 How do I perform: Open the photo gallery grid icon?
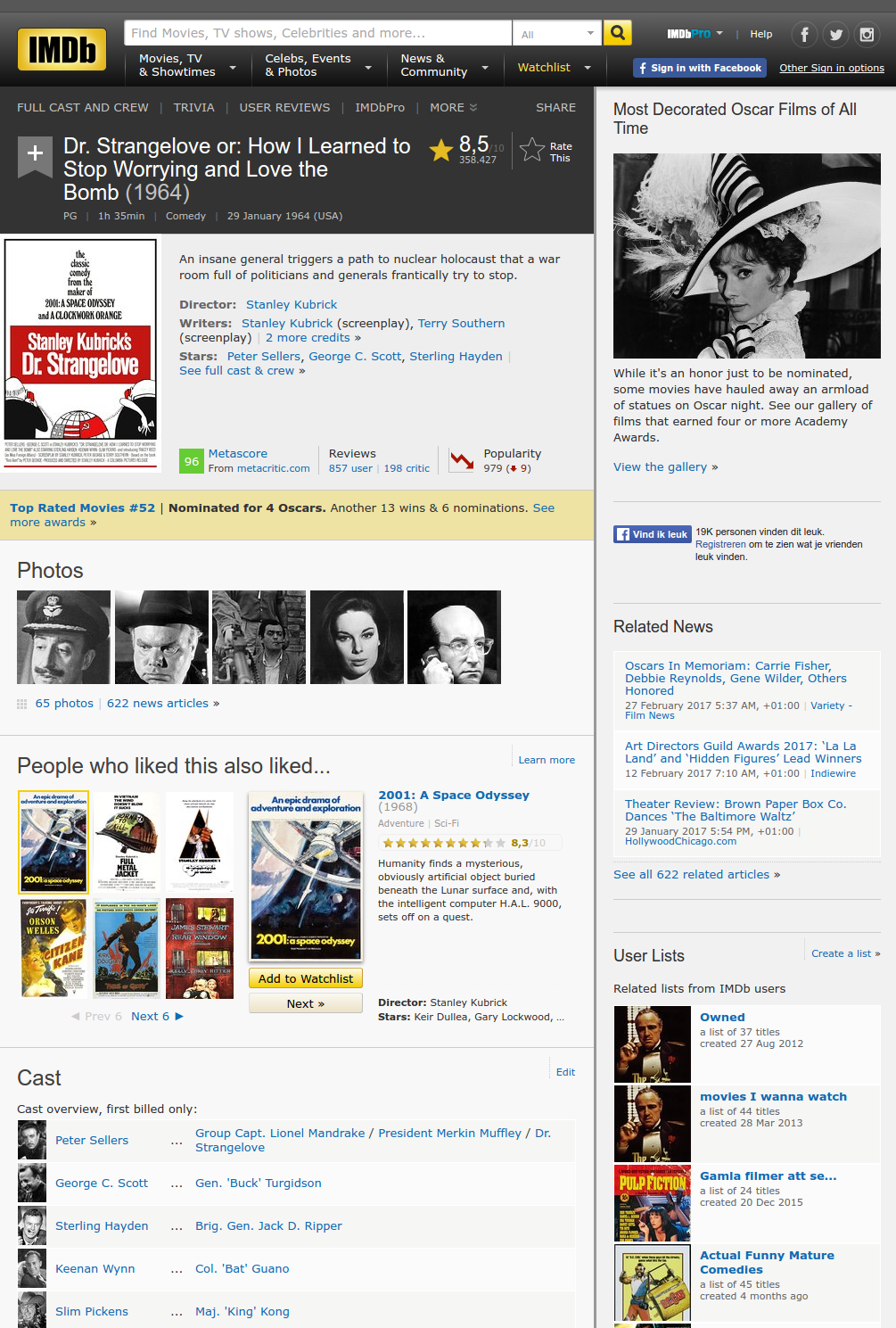tap(22, 704)
